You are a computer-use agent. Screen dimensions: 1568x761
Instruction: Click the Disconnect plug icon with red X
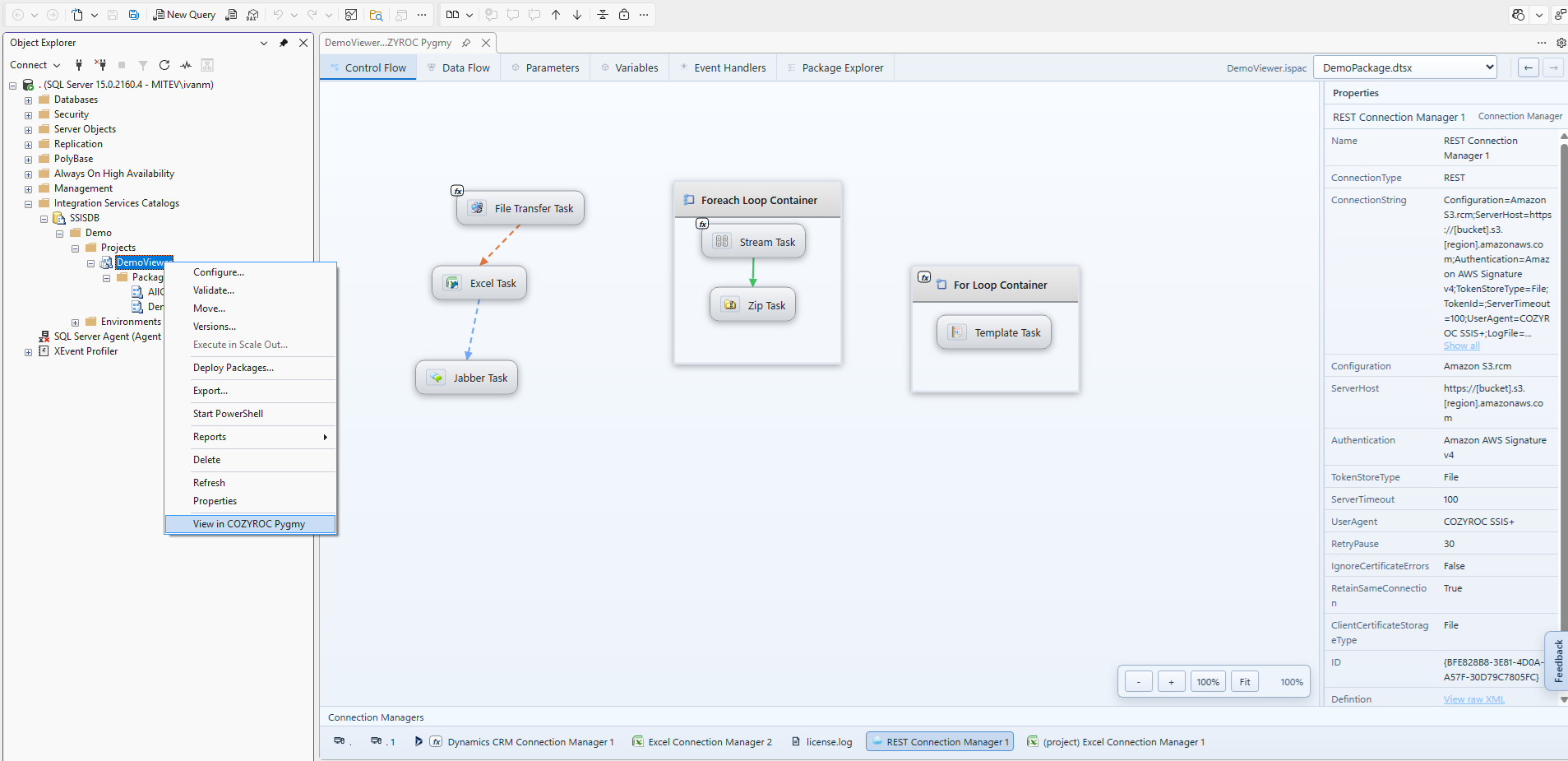[100, 65]
